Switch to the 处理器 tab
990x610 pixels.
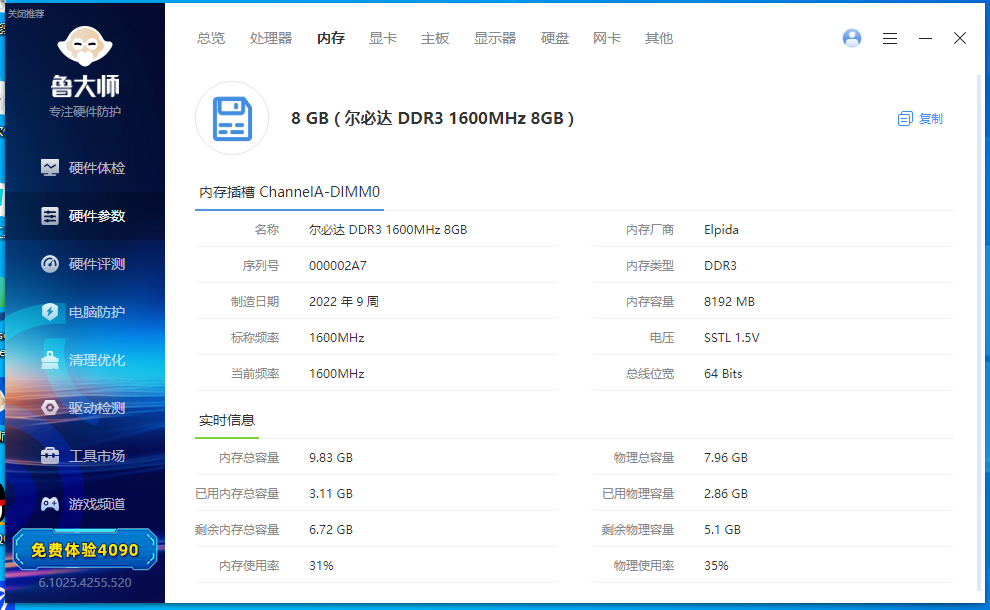(x=271, y=39)
